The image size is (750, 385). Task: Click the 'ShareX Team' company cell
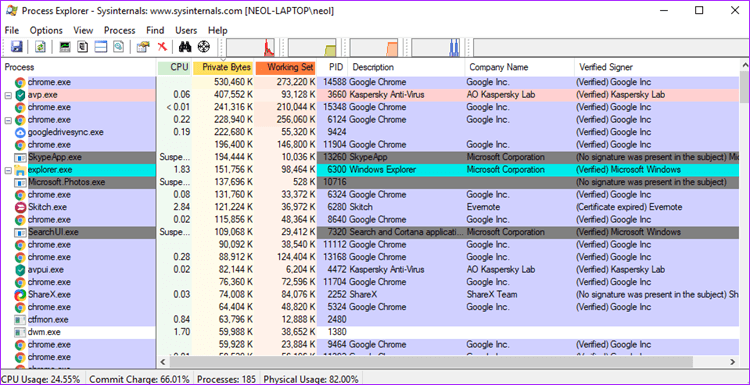click(x=492, y=295)
